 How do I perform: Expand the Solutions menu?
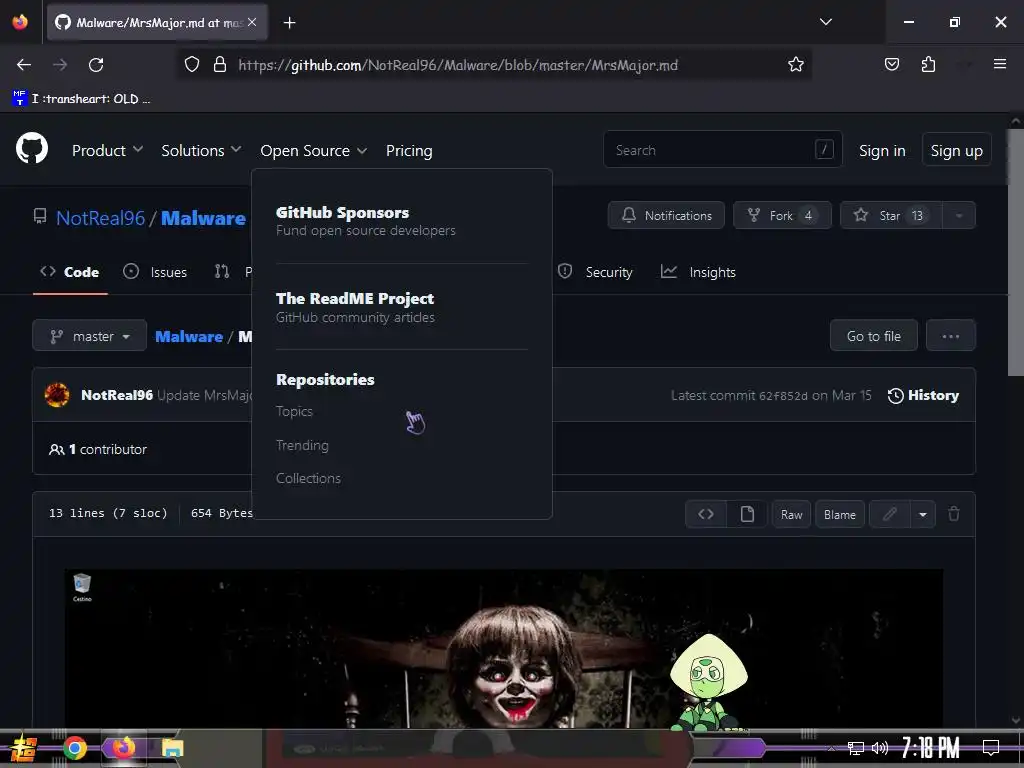click(x=201, y=151)
